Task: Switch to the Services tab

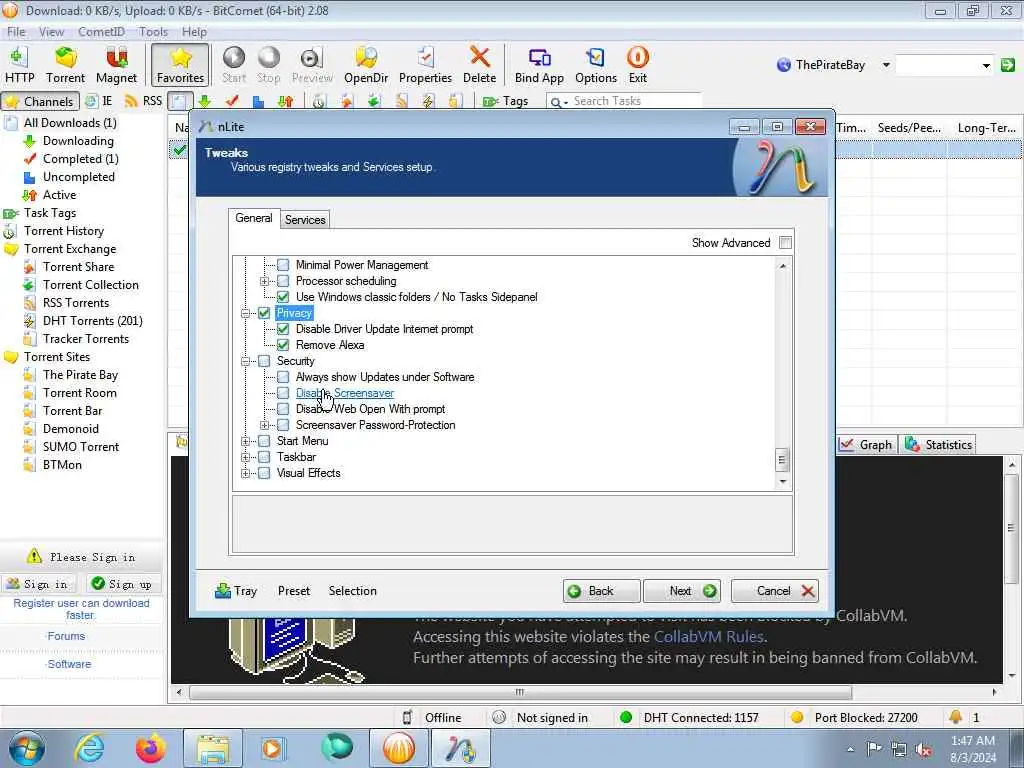Action: coord(305,220)
